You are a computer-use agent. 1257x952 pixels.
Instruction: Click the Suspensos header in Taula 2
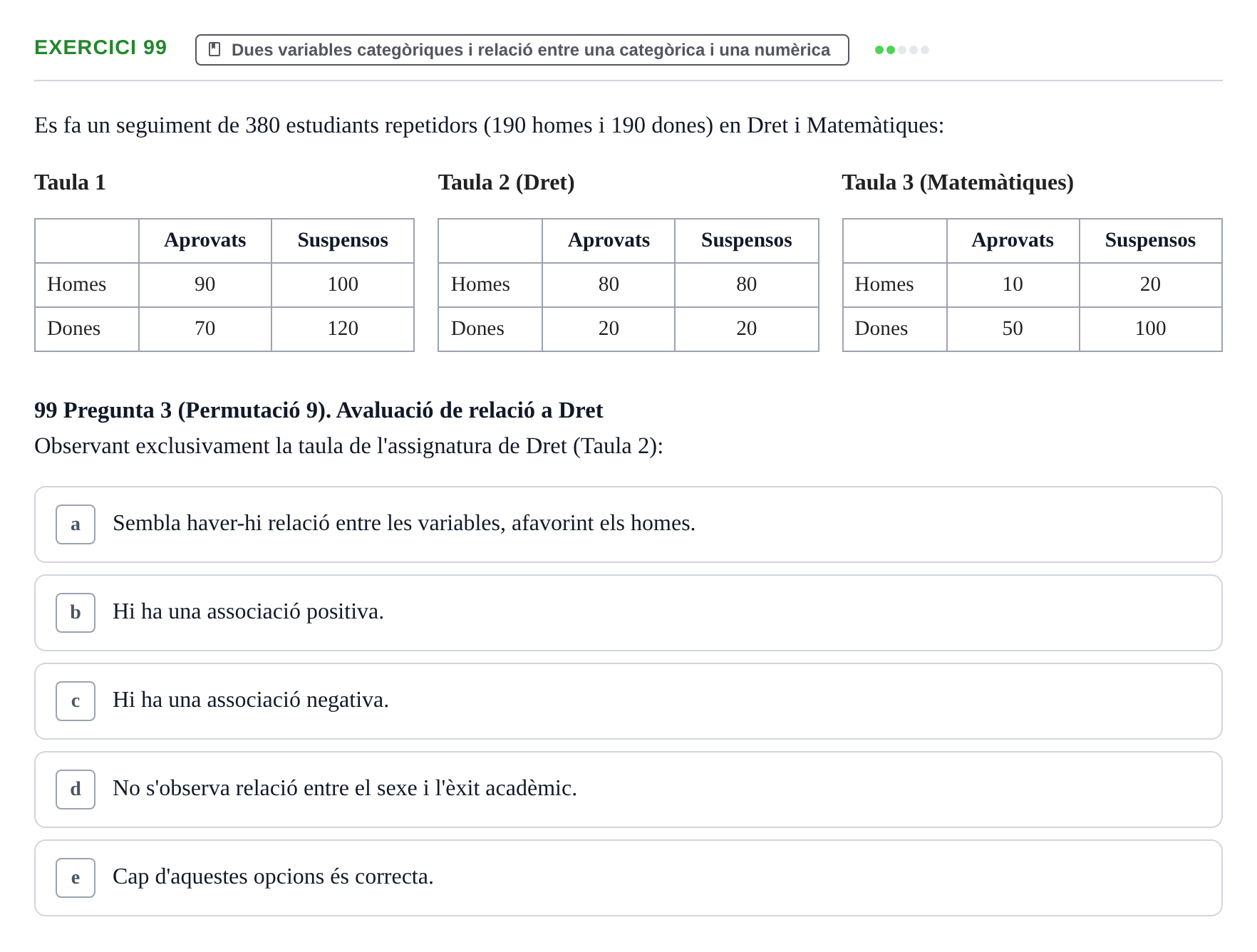coord(747,240)
